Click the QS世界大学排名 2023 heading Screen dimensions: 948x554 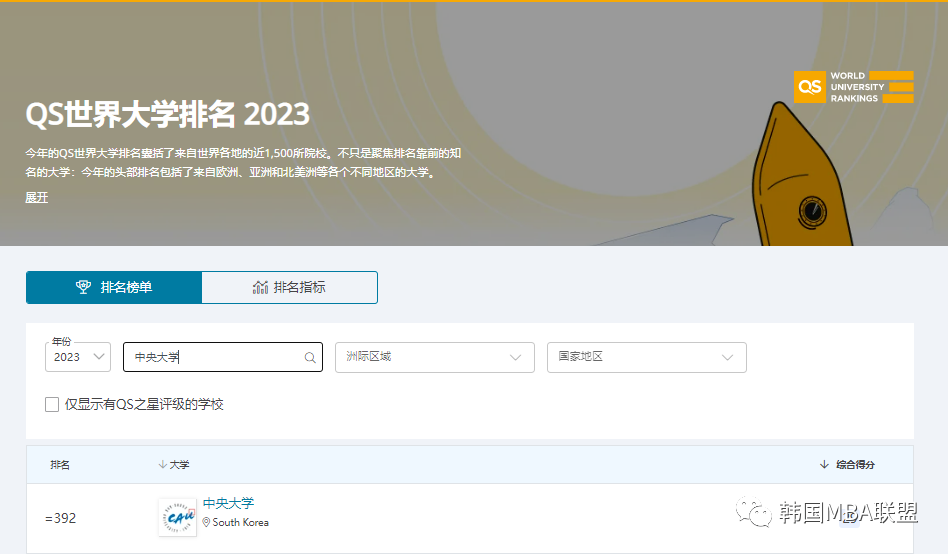167,114
